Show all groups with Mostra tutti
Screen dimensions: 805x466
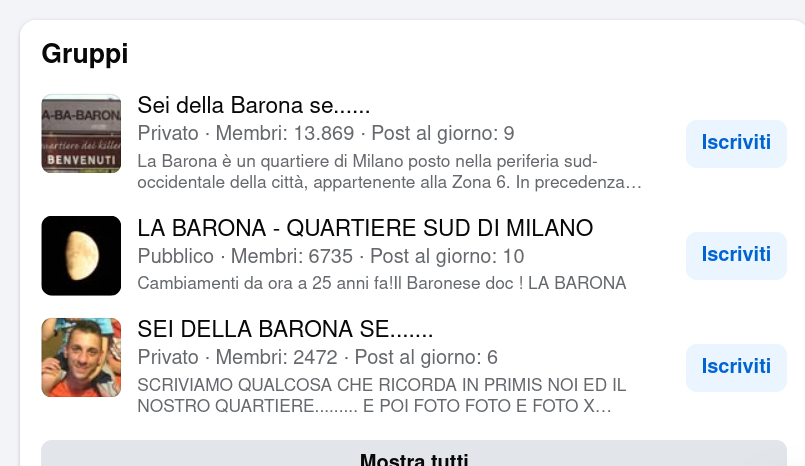413,460
